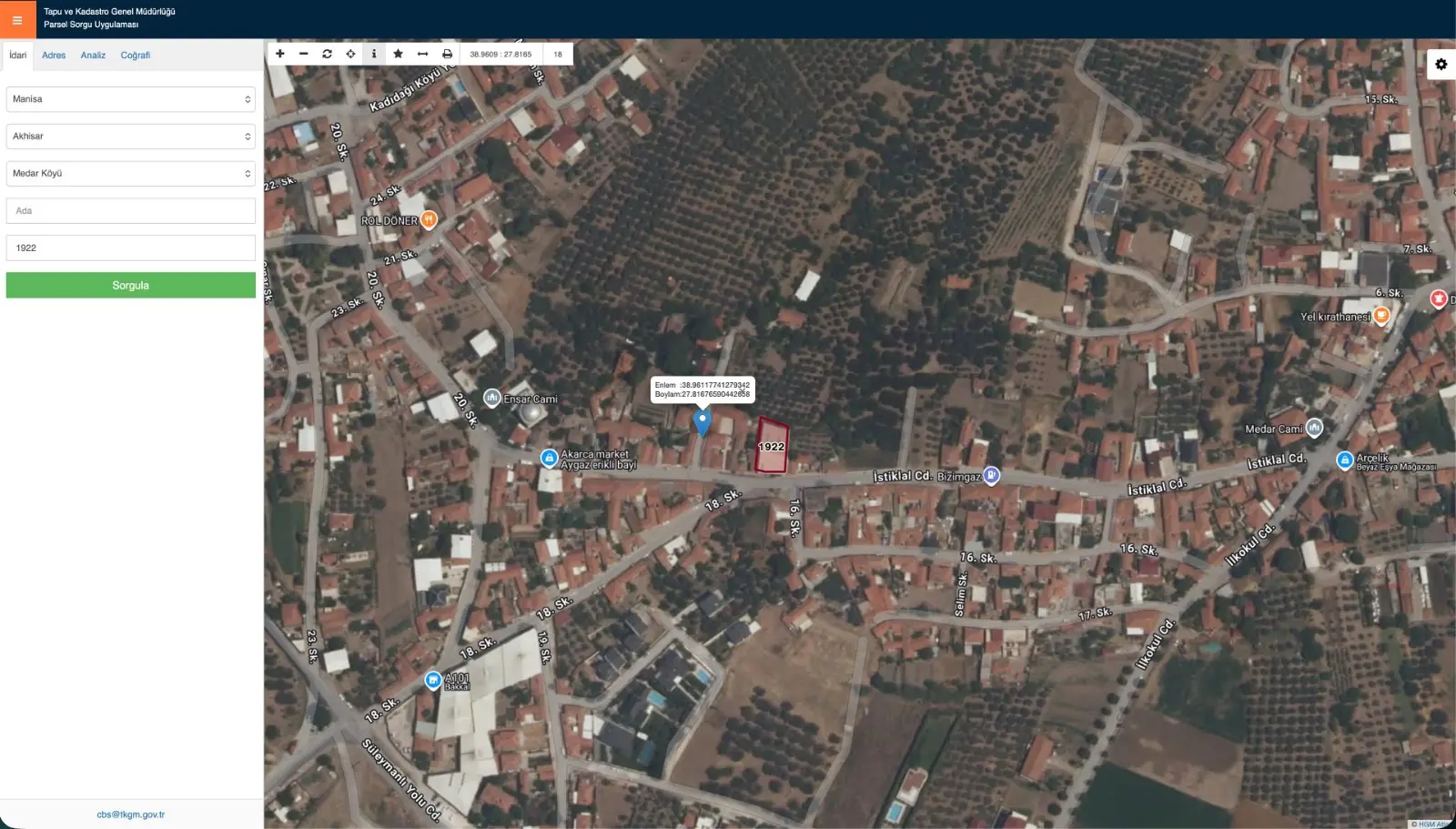This screenshot has height=829, width=1456.
Task: Focus the Ada input field
Action: click(x=131, y=211)
